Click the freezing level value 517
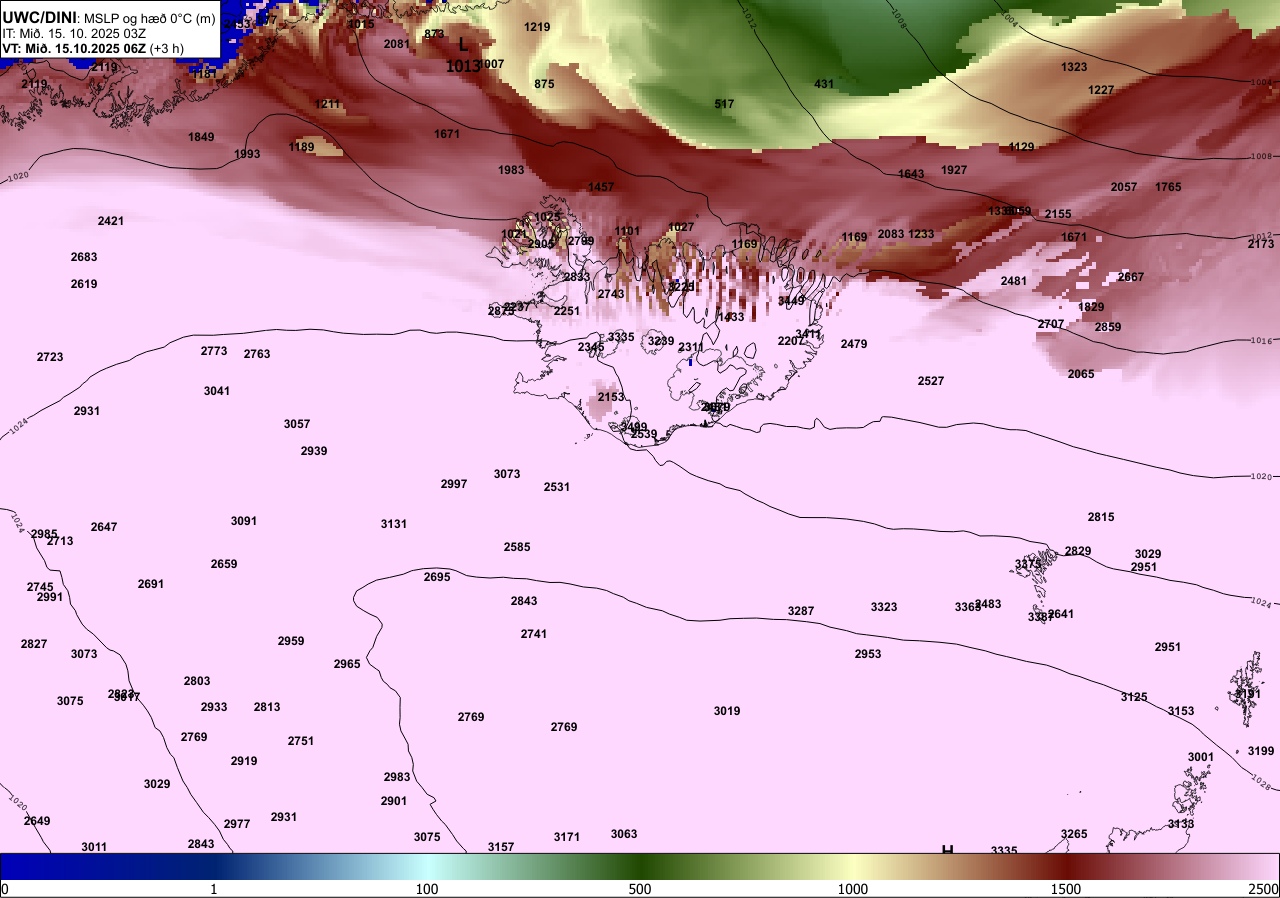The width and height of the screenshot is (1280, 898). coord(725,104)
